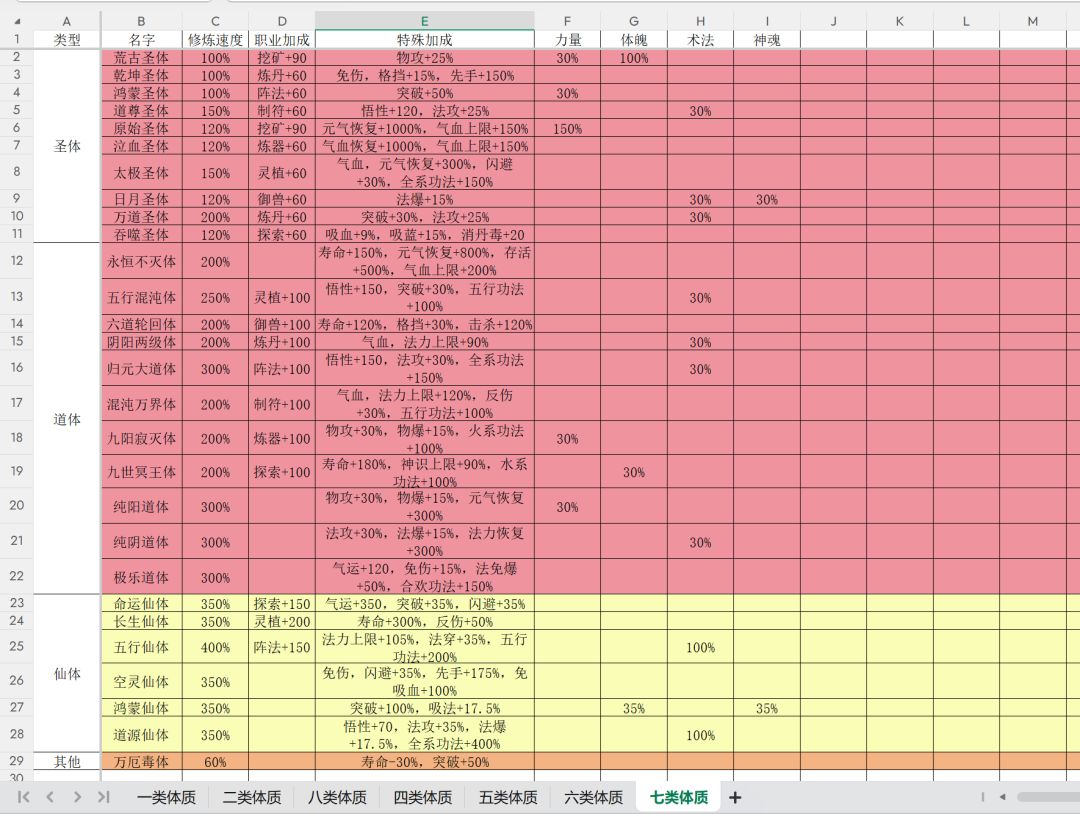This screenshot has height=814, width=1080.
Task: Click the horizontal scrollbar left arrow
Action: [x=1002, y=797]
